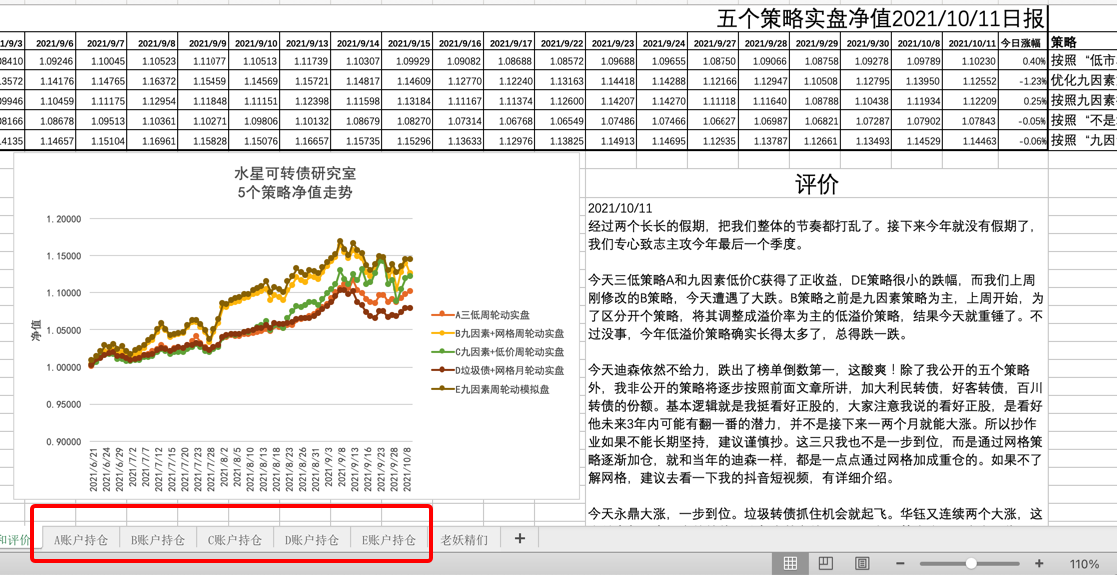Screen dimensions: 1117x575
Task: Click the 评价 heading cell
Action: 816,184
